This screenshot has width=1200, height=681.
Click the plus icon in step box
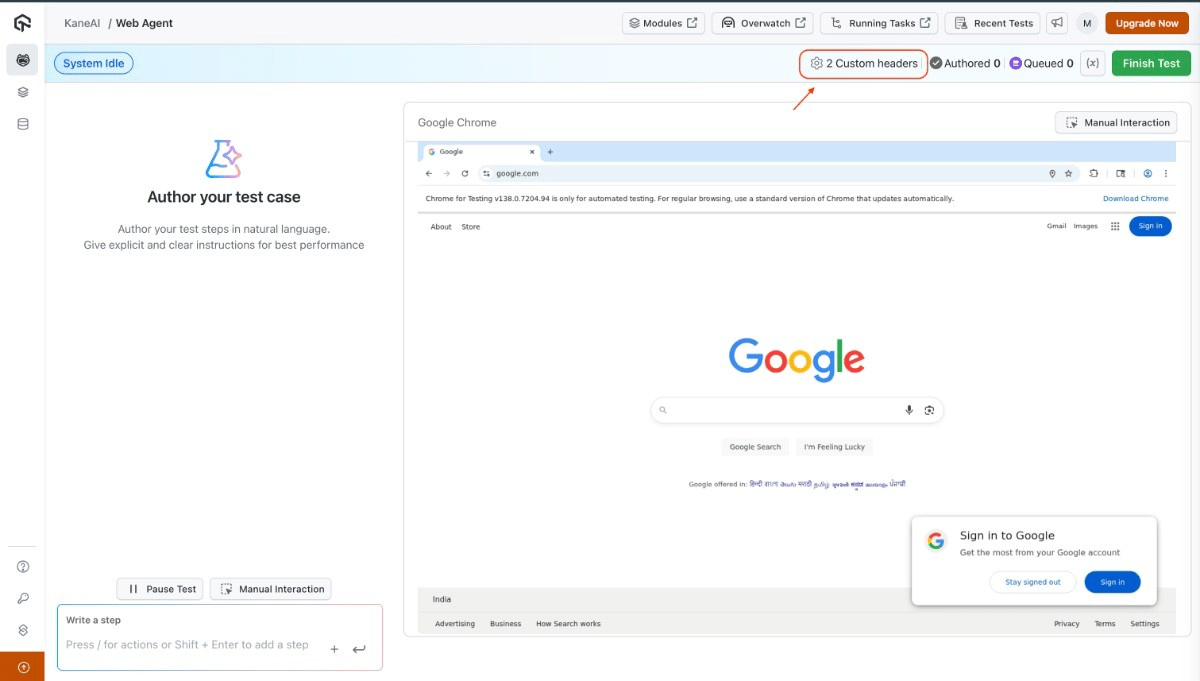click(334, 649)
